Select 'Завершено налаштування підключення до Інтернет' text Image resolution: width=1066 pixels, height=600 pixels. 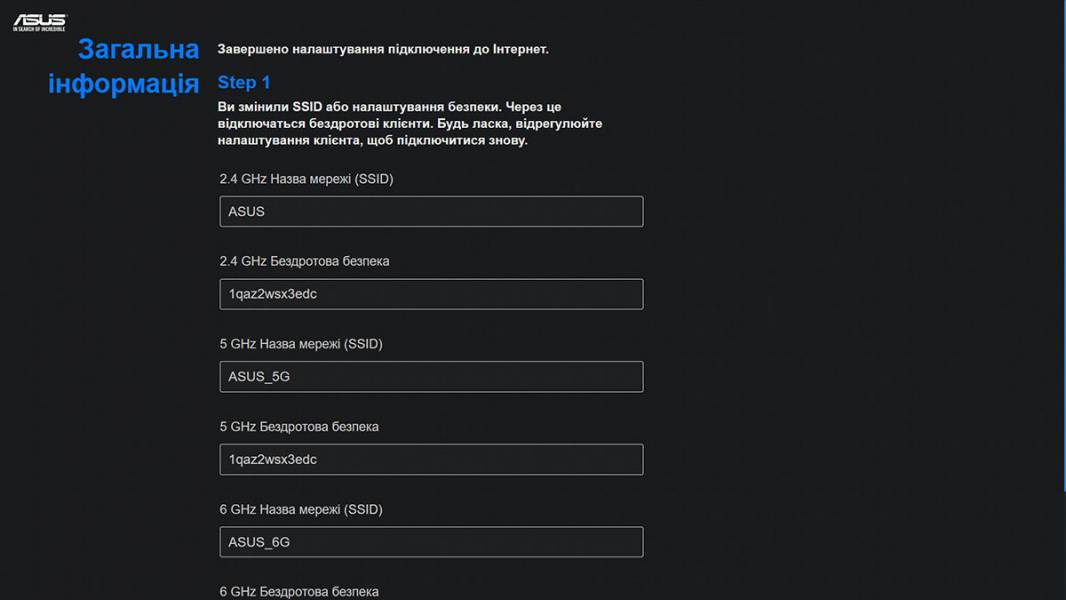click(x=383, y=49)
